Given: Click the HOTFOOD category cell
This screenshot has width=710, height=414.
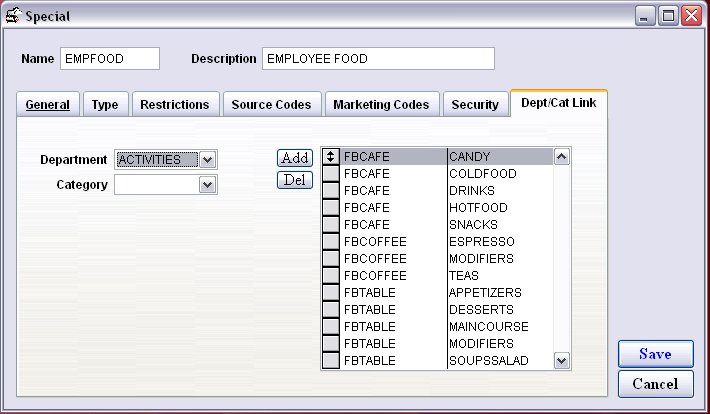Looking at the screenshot, I should pyautogui.click(x=500, y=208).
